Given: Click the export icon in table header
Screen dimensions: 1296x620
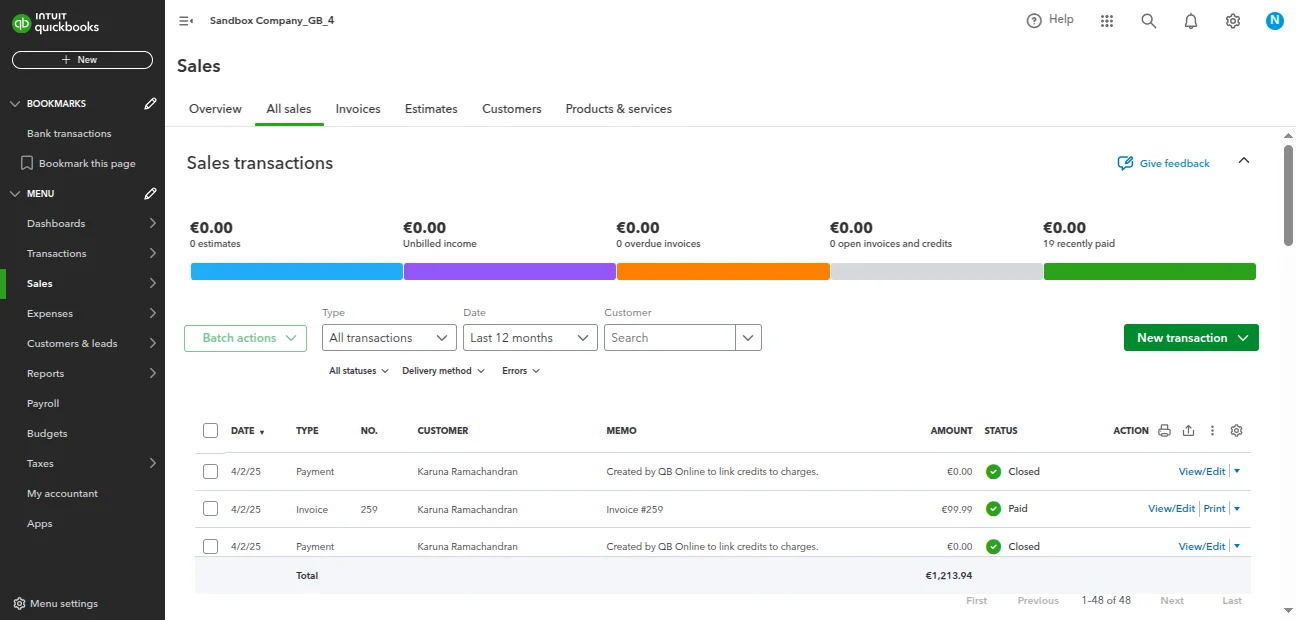Looking at the screenshot, I should pos(1188,431).
